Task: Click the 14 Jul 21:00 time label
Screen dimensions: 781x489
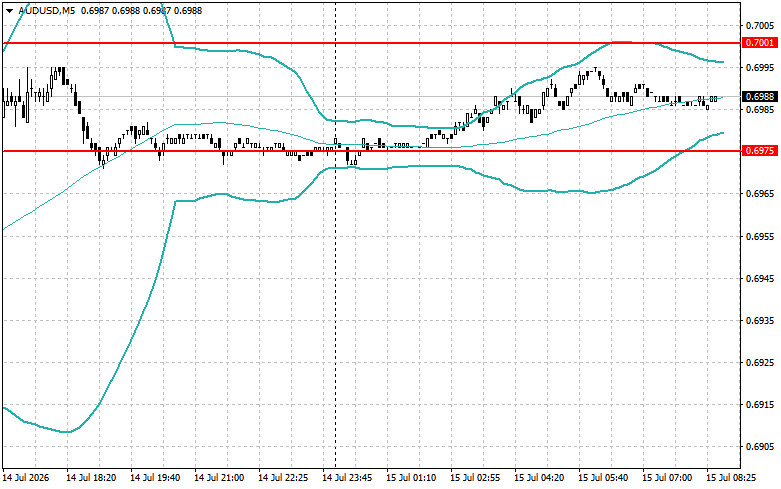Action: coord(219,478)
